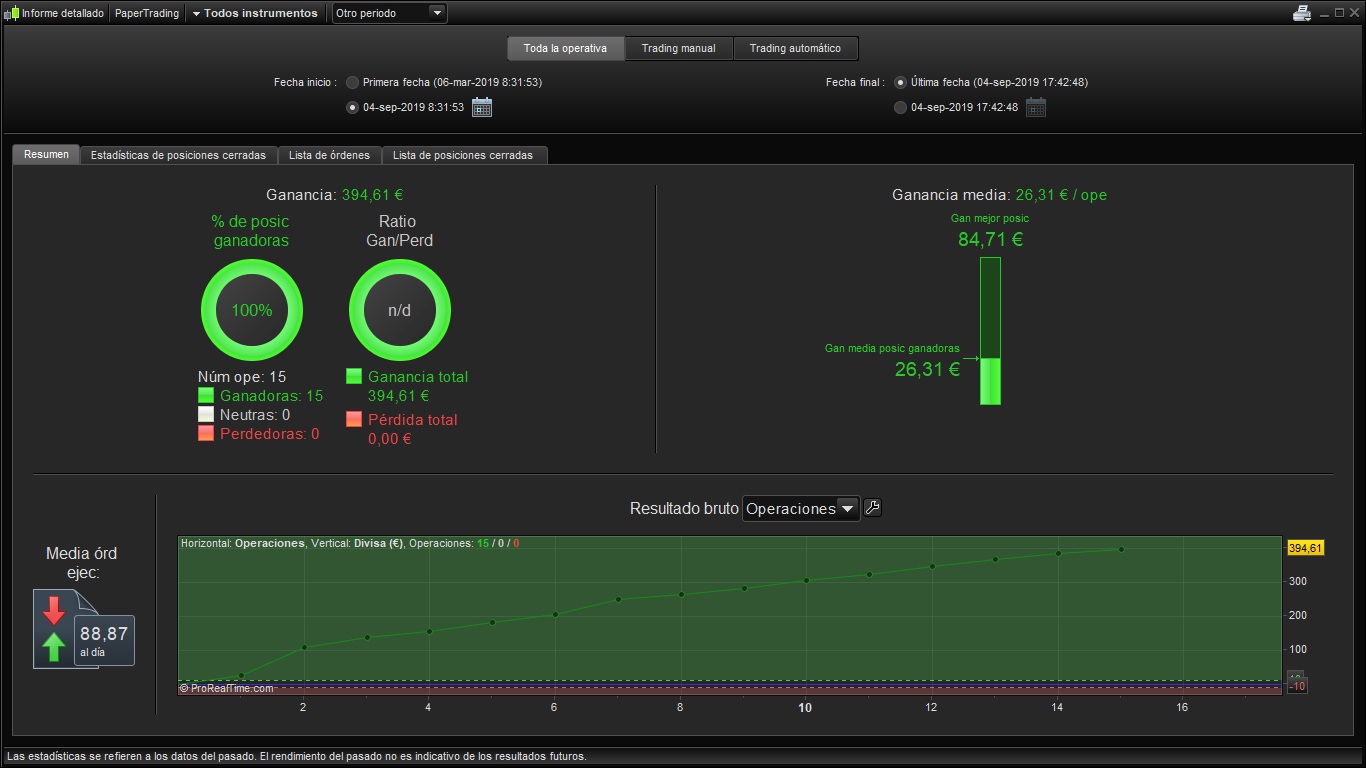Click the average executed orders arrows icon
The image size is (1366, 768).
pyautogui.click(x=54, y=629)
